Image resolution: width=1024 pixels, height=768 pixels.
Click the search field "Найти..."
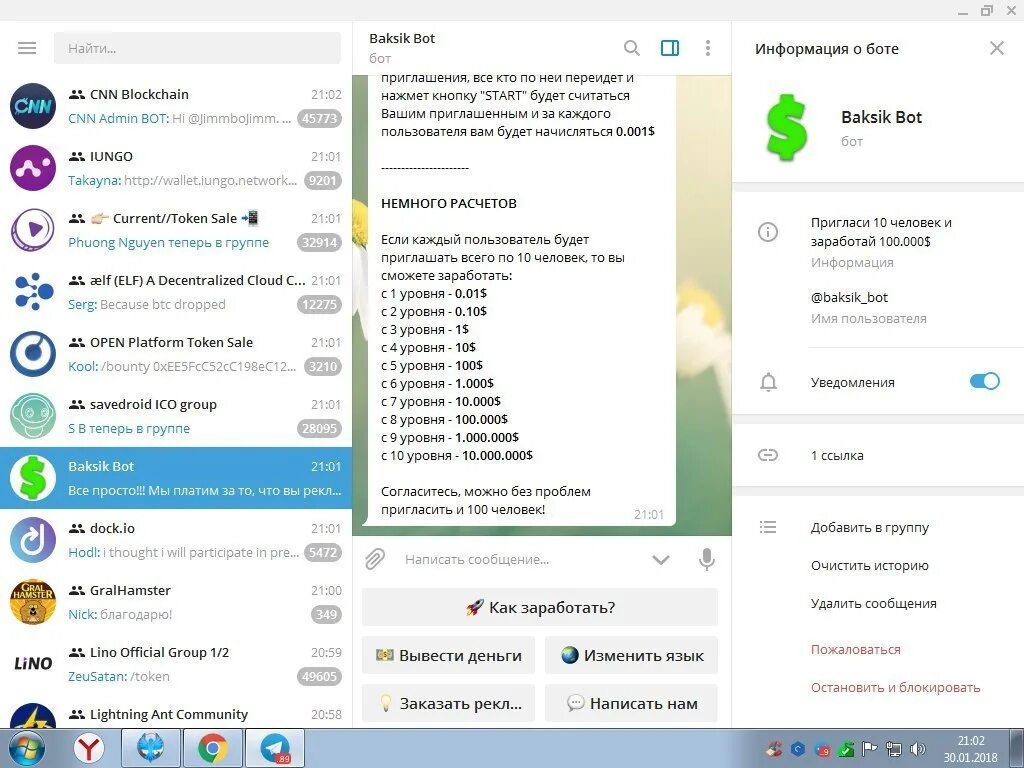point(197,48)
